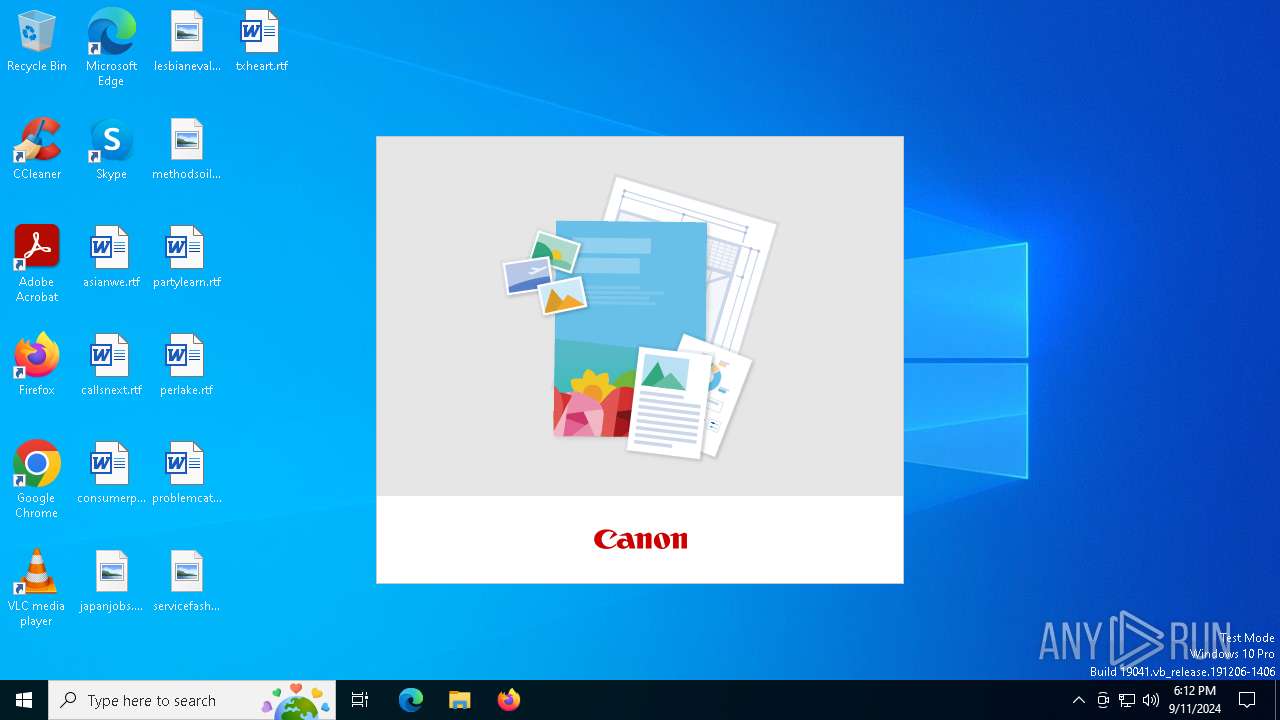Select the problemcat document icon
Screen dimensions: 1280x720
pyautogui.click(x=187, y=473)
